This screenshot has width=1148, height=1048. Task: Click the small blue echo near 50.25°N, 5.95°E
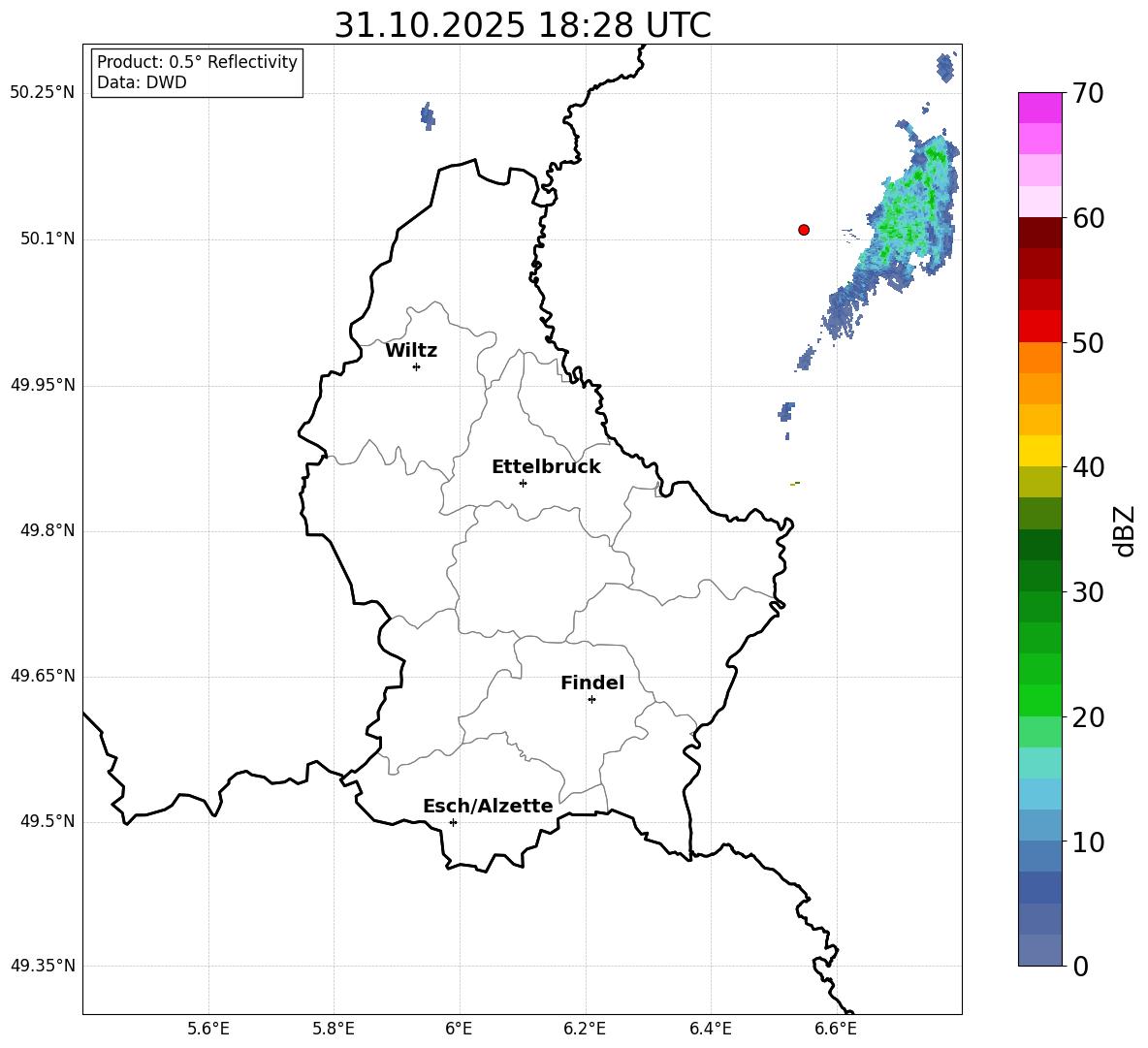(429, 116)
